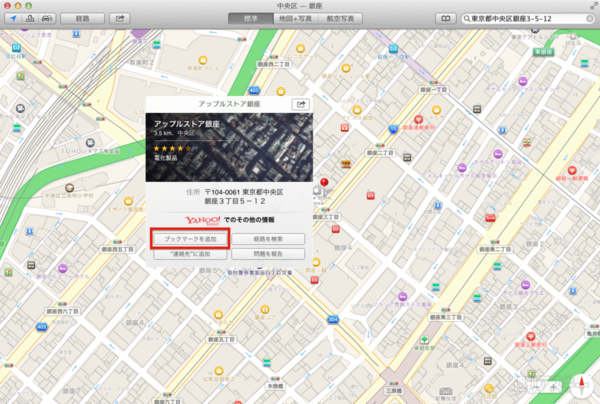Click ブックマークを追加 button
The image size is (600, 404).
pos(190,239)
